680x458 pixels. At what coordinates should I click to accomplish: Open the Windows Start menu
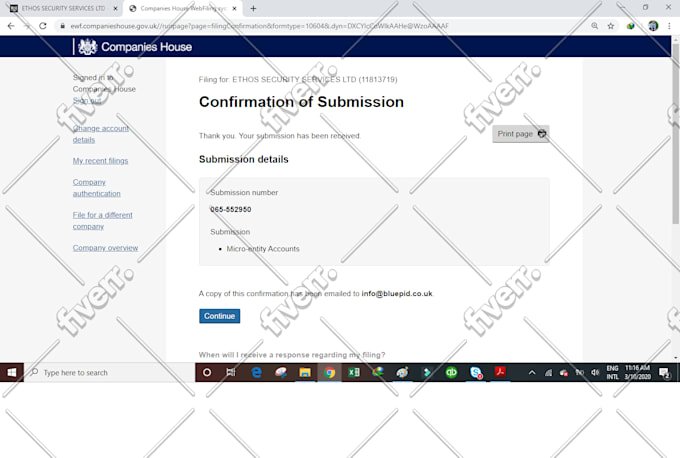[12, 373]
